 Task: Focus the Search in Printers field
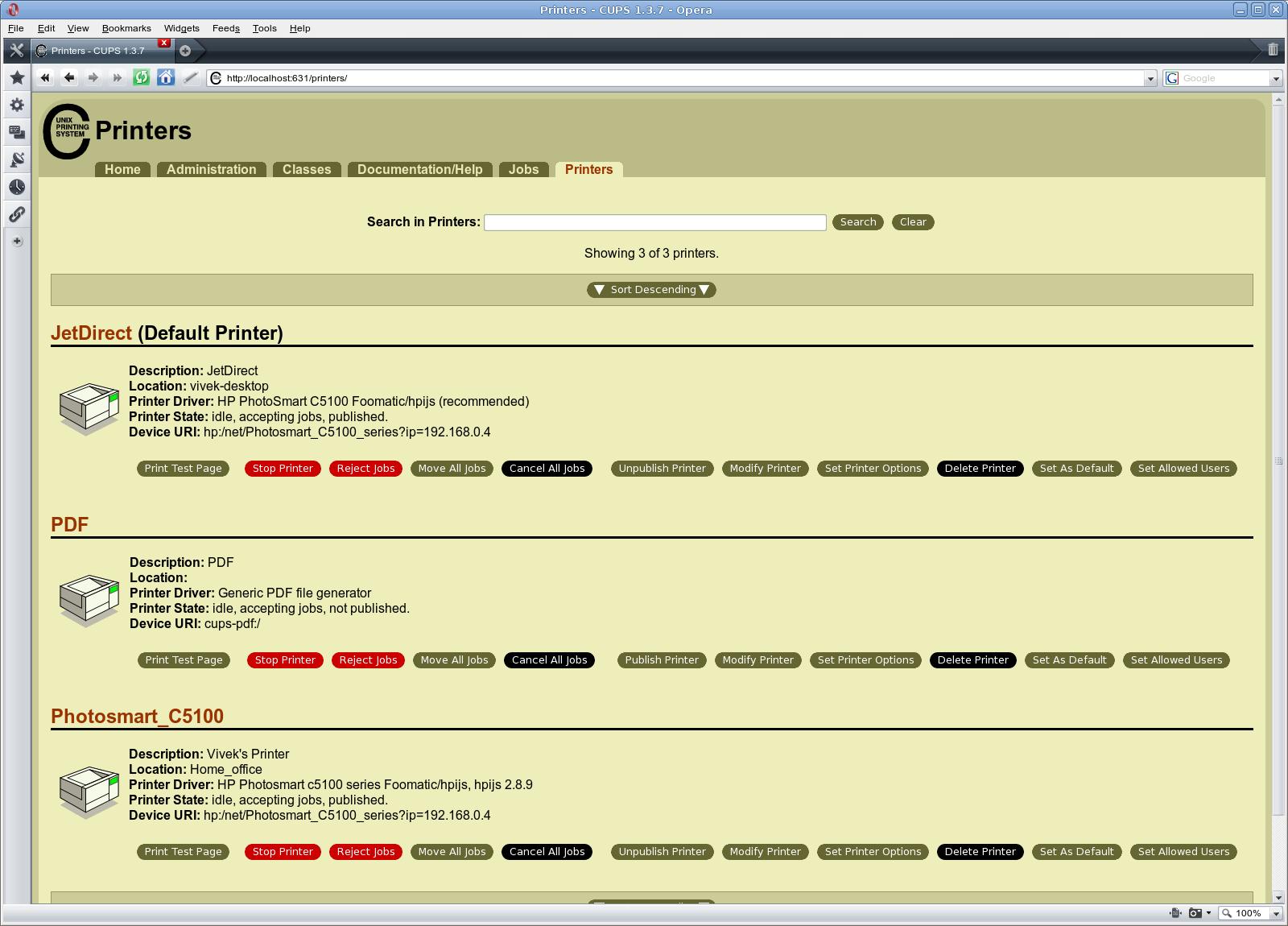pos(655,222)
